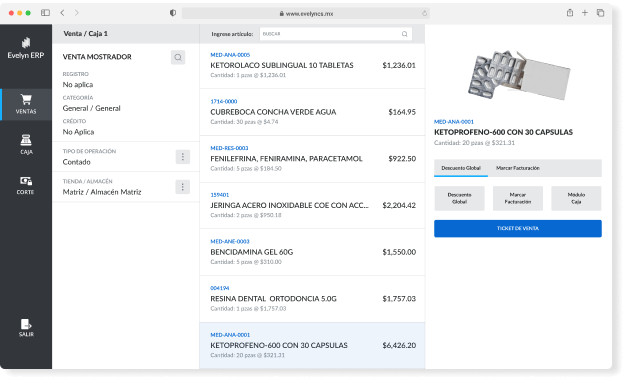Screen dimensions: 626x381
Task: Switch to the Marcar Facturación tab
Action: [x=517, y=168]
